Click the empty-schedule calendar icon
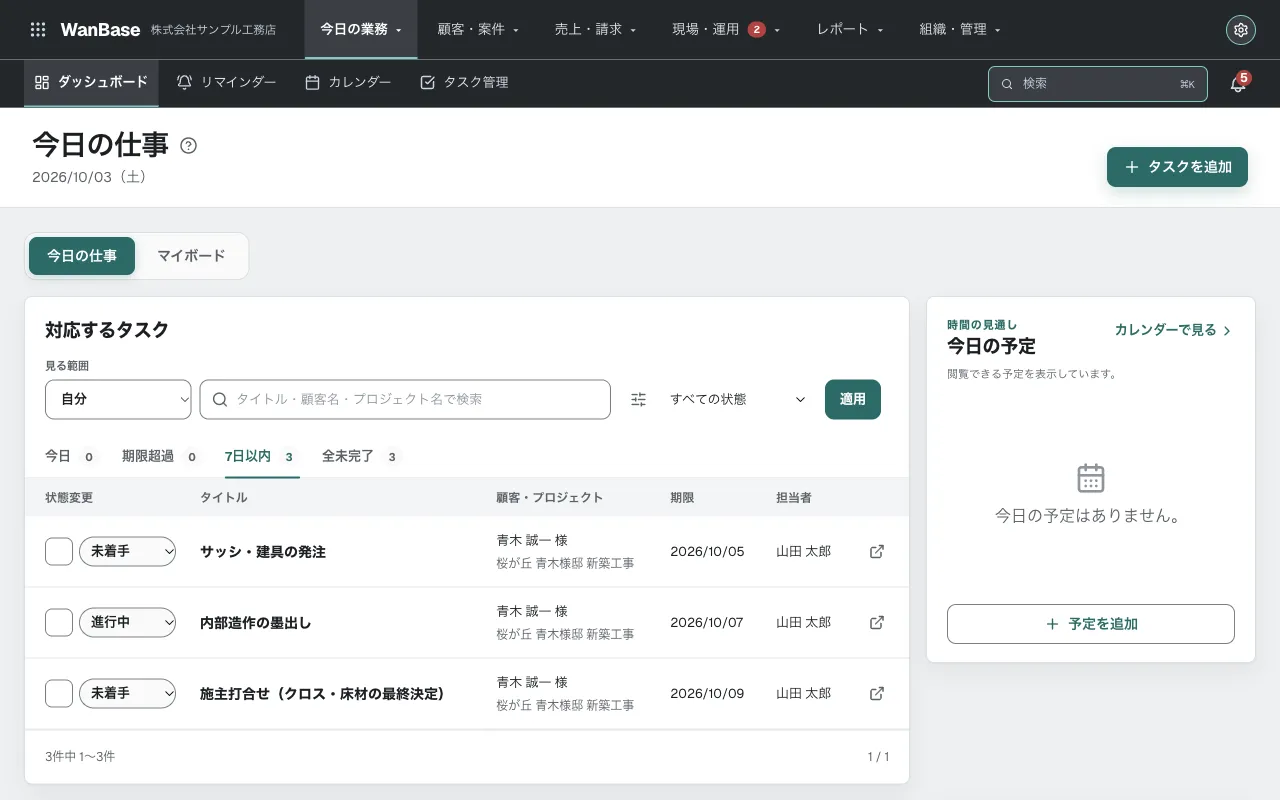 coord(1091,478)
